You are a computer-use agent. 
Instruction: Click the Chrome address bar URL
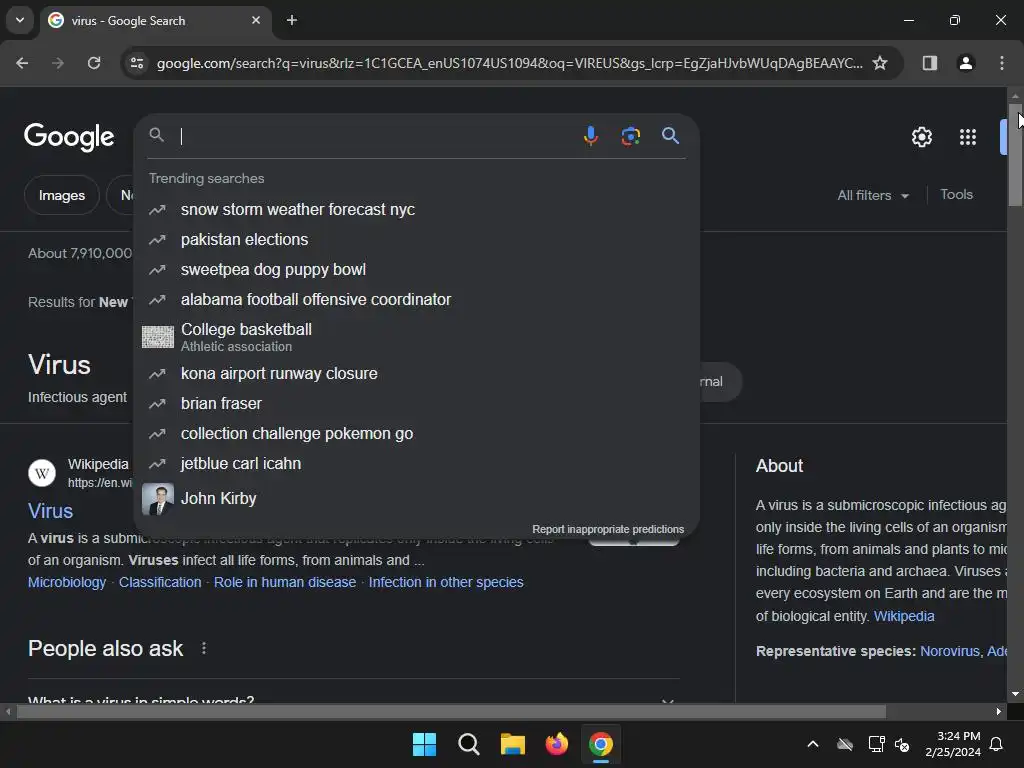click(x=509, y=63)
